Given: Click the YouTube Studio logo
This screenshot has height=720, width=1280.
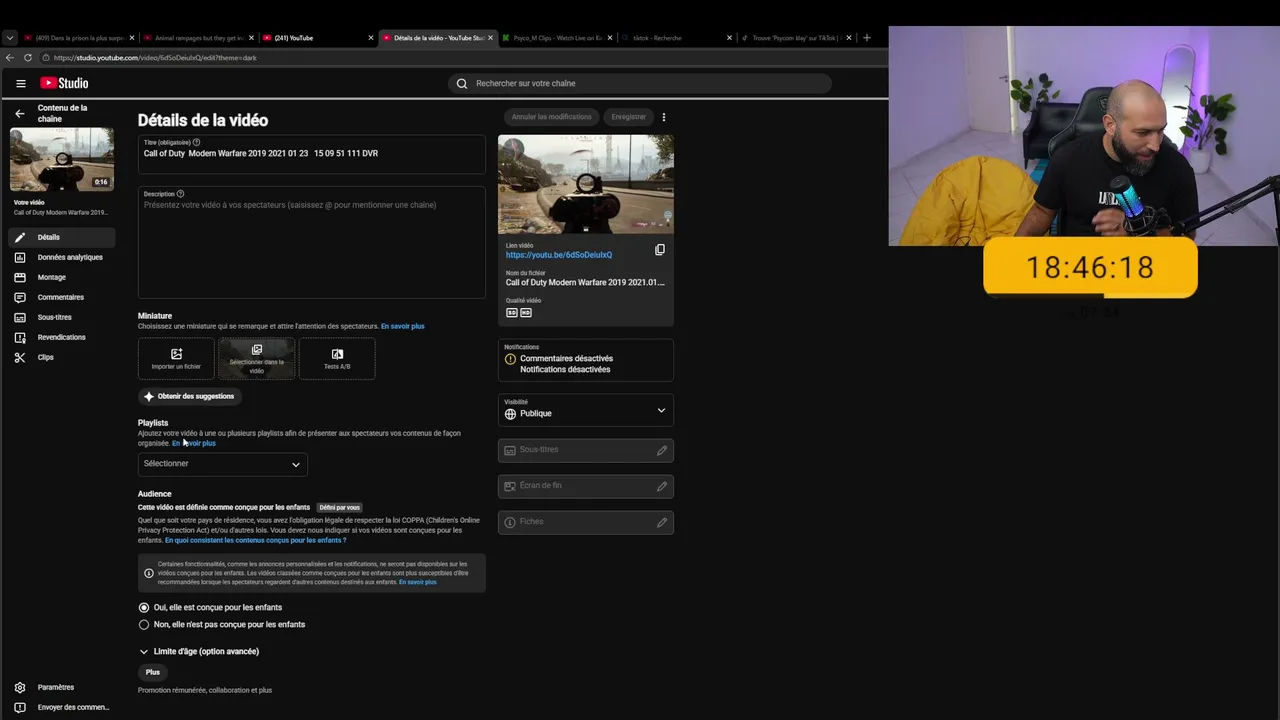Looking at the screenshot, I should coord(64,83).
